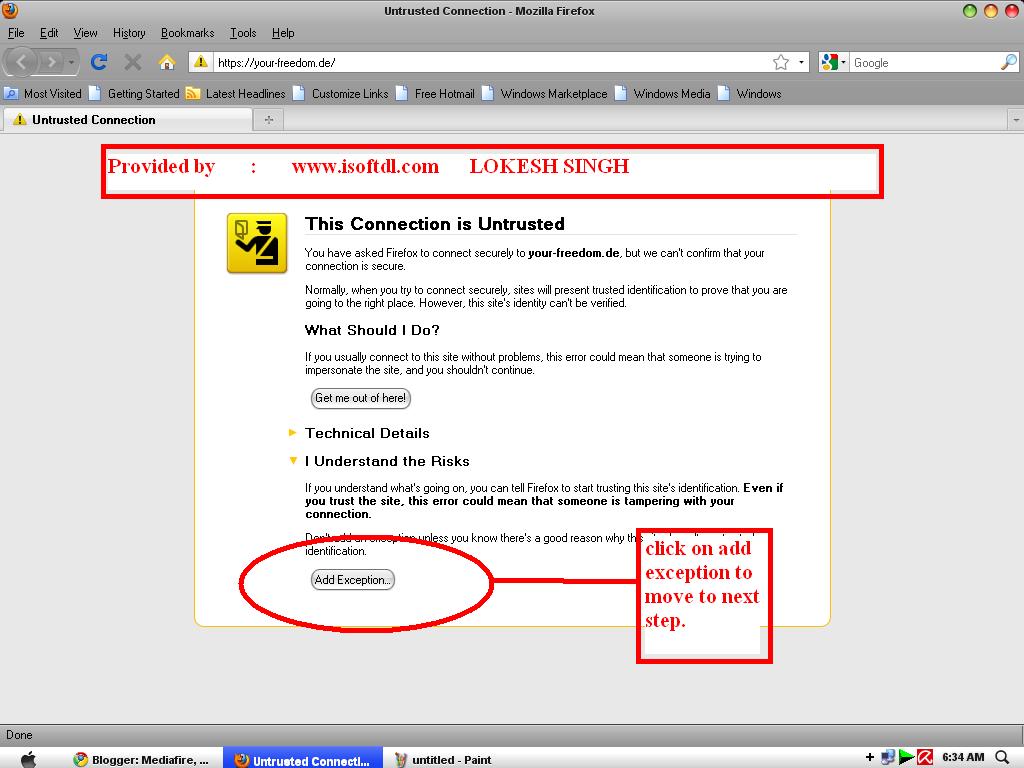Click the Back navigation arrow
The image size is (1024, 768).
click(x=21, y=62)
